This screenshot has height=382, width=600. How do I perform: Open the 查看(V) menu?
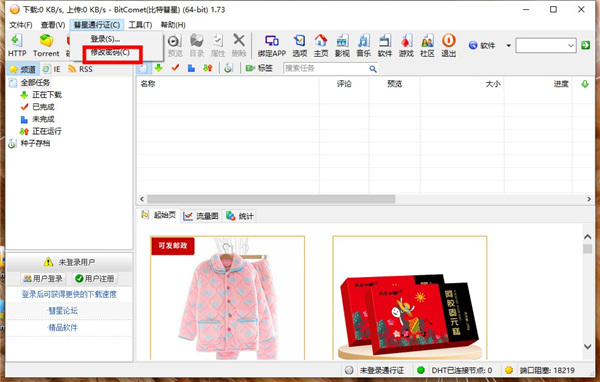point(53,25)
